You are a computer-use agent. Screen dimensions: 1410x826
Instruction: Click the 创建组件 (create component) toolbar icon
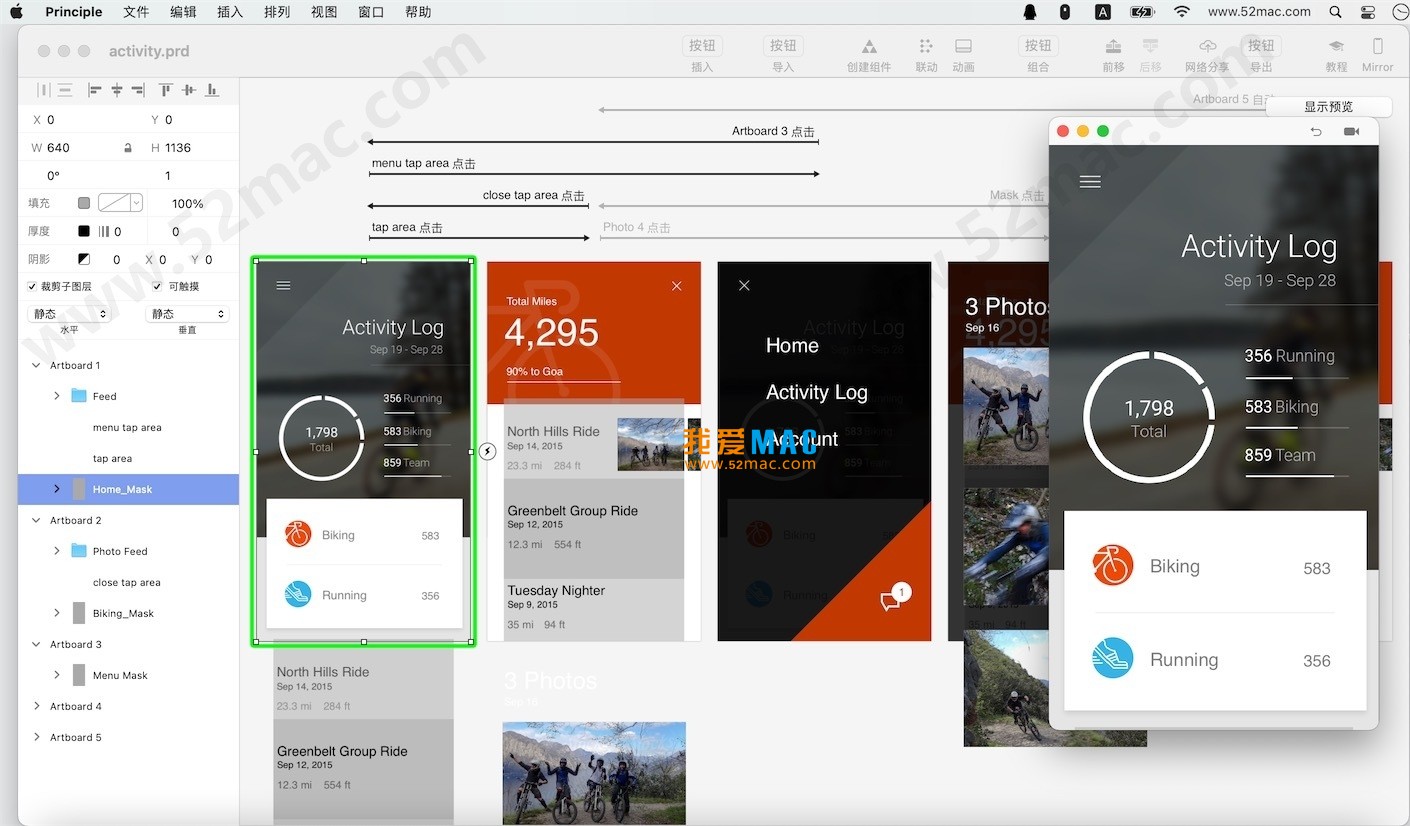tap(869, 47)
